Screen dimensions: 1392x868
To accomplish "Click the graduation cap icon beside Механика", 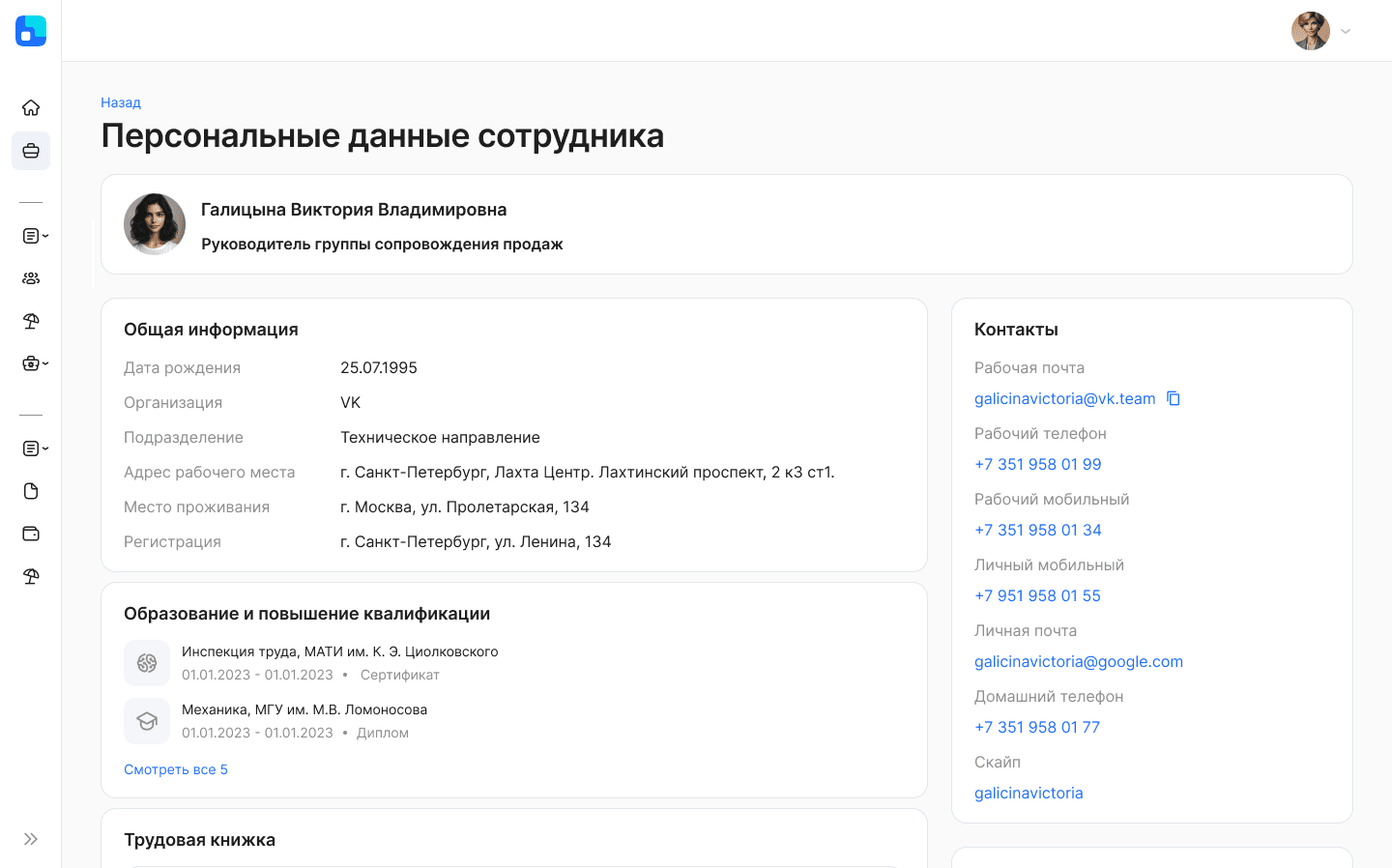I will pyautogui.click(x=147, y=721).
